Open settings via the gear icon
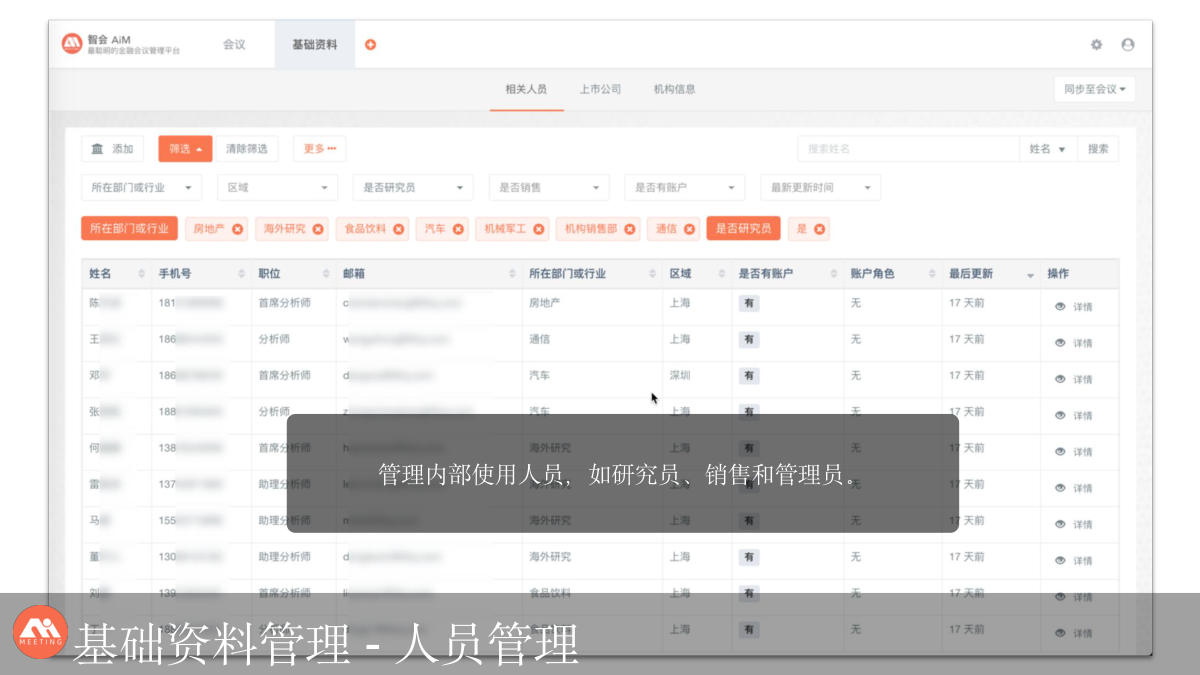 click(1096, 45)
